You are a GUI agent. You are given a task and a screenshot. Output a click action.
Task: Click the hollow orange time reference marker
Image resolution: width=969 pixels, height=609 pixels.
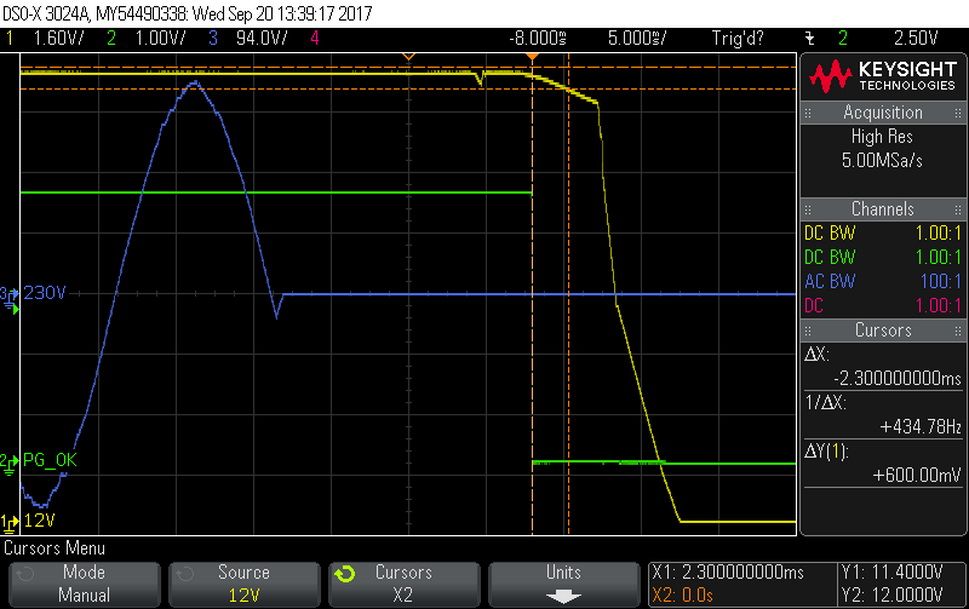(408, 57)
